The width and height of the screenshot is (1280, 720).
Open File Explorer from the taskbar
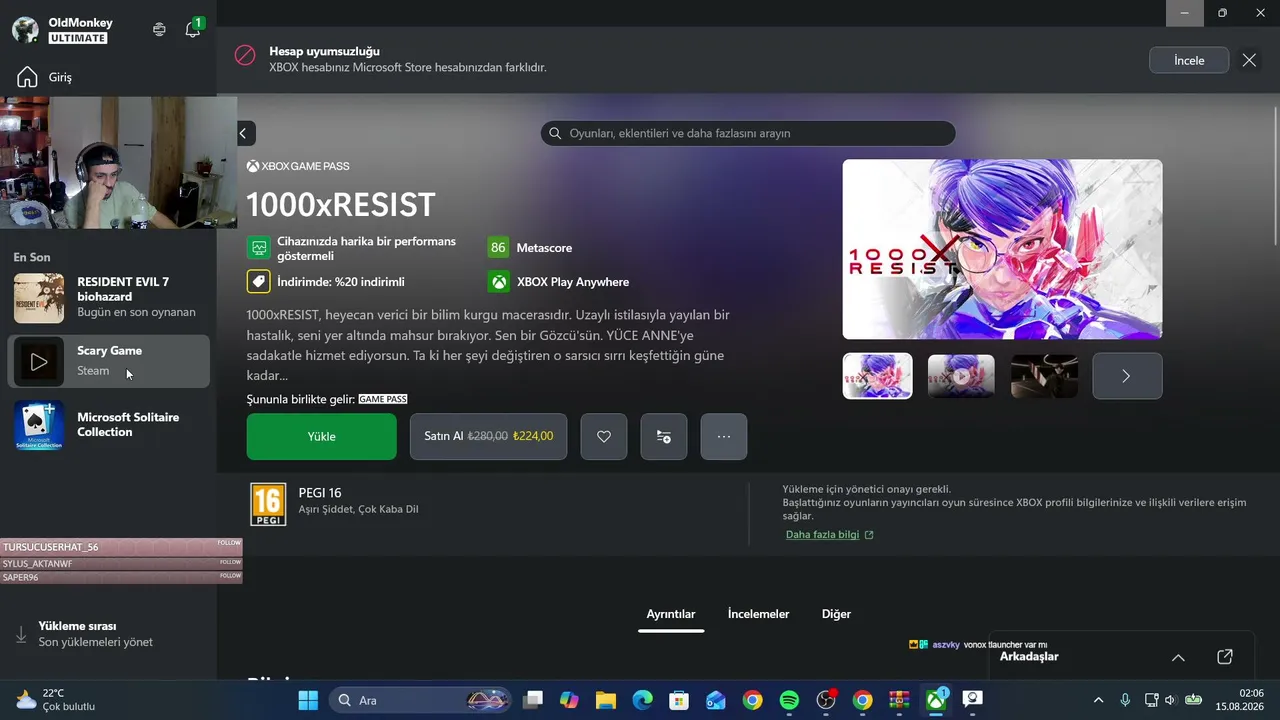[606, 700]
